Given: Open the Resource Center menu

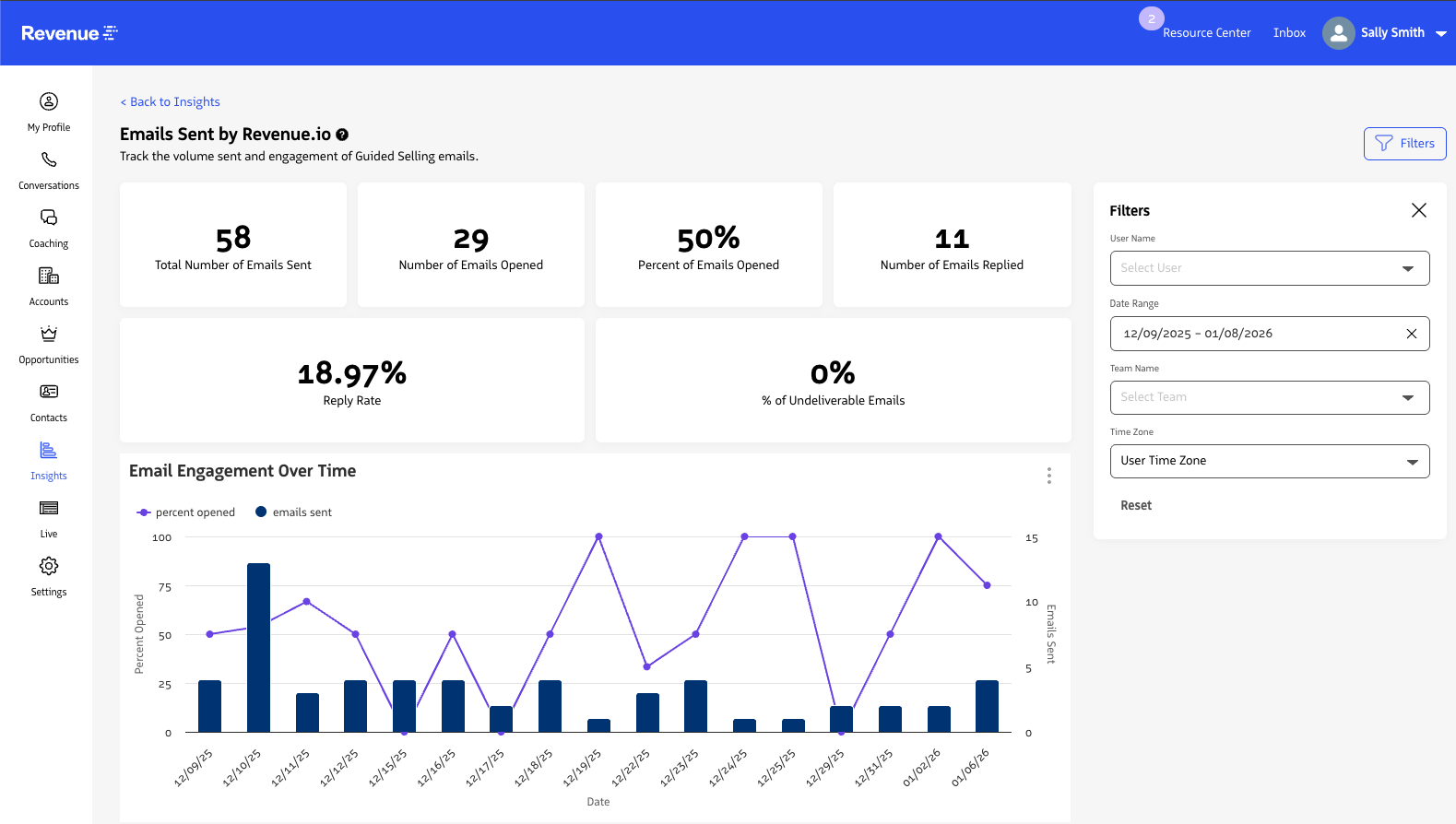Looking at the screenshot, I should [1206, 33].
